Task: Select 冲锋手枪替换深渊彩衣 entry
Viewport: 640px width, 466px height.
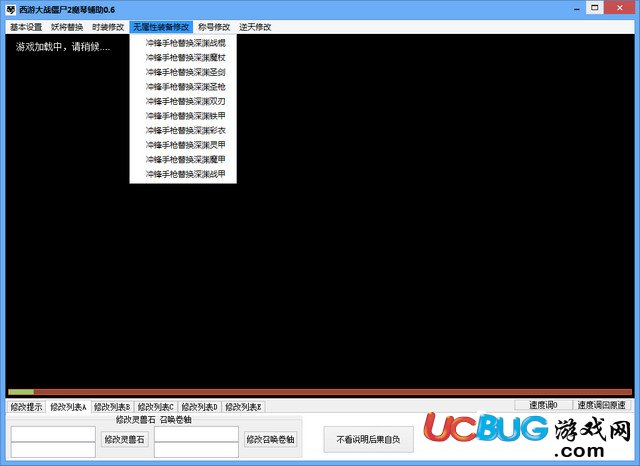Action: click(183, 131)
